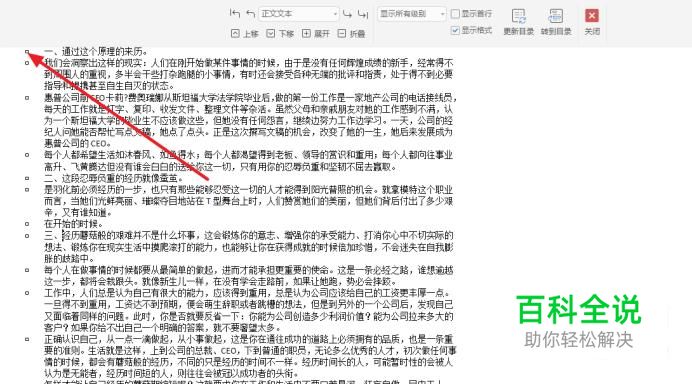Select bullet of paragraph starting 工作中，人们总是
Image resolution: width=692 pixels, height=384 pixels.
(27, 293)
